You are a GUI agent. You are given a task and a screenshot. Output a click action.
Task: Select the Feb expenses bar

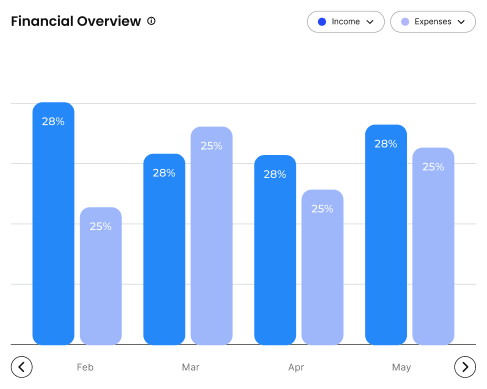(x=101, y=276)
